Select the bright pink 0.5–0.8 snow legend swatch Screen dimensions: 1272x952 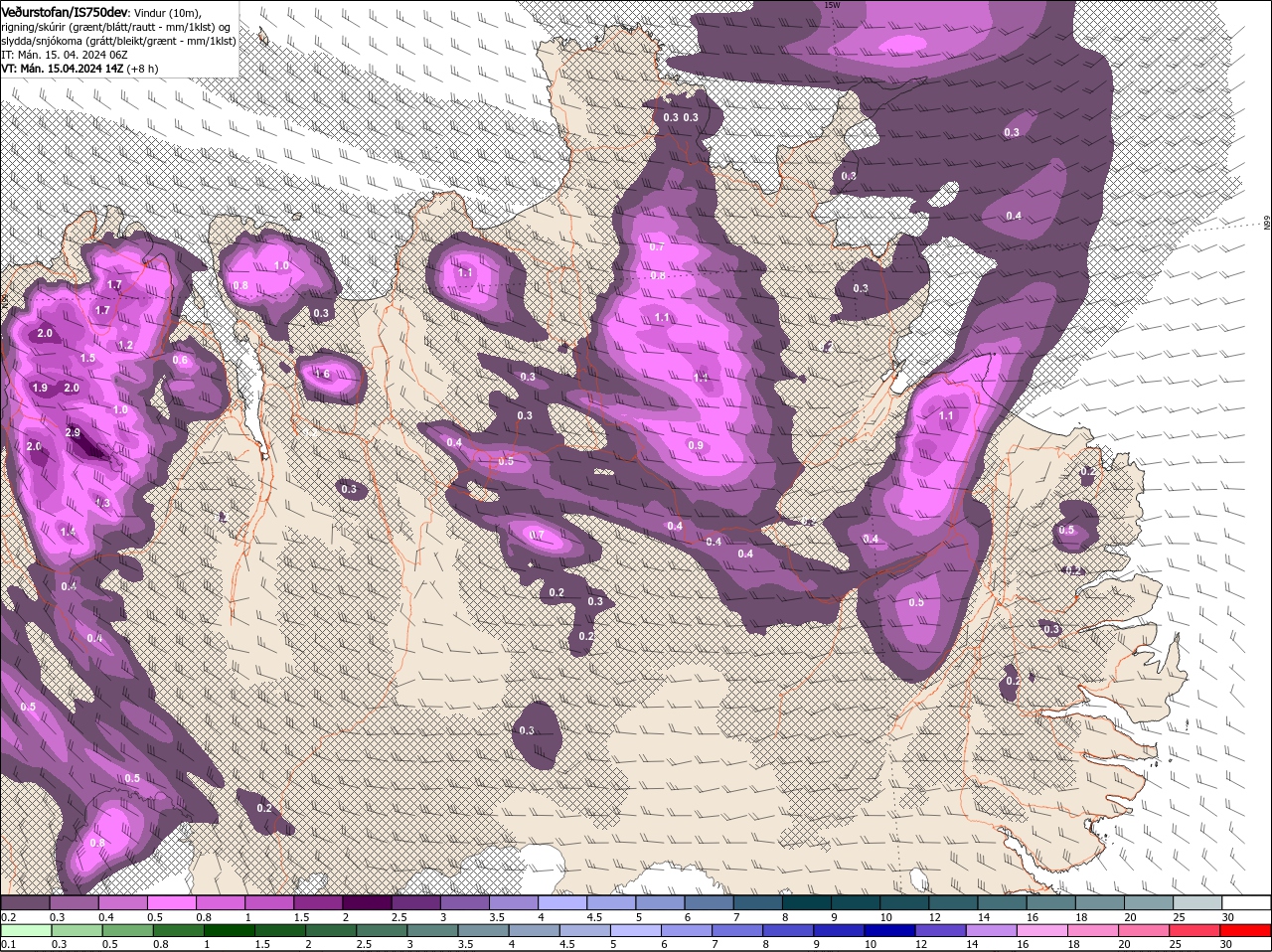click(171, 902)
